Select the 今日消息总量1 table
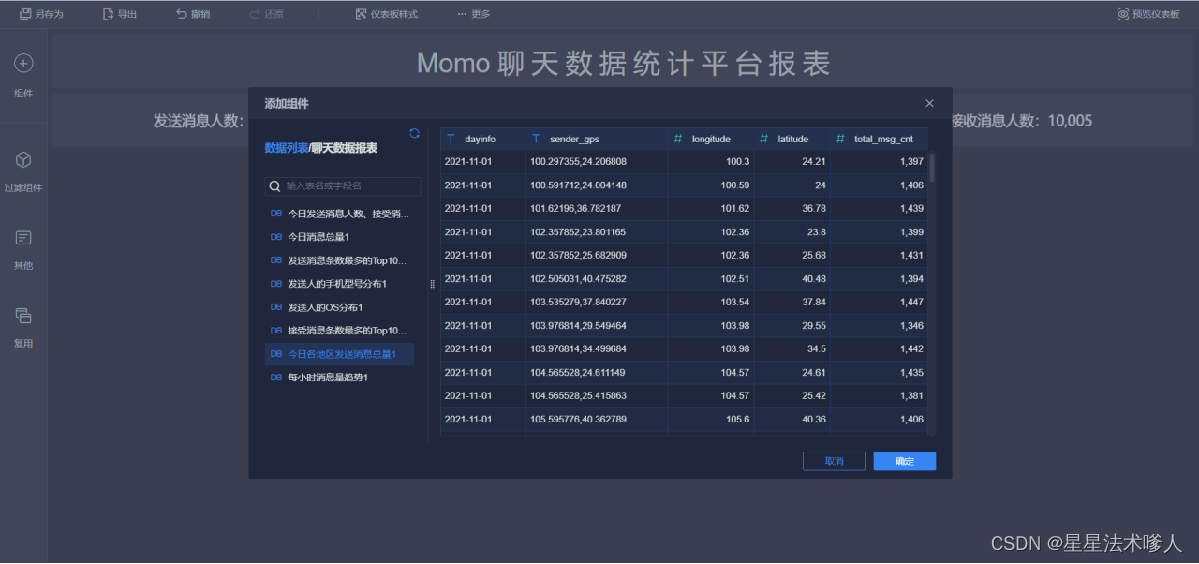Screen dimensions: 1199x564 339,237
